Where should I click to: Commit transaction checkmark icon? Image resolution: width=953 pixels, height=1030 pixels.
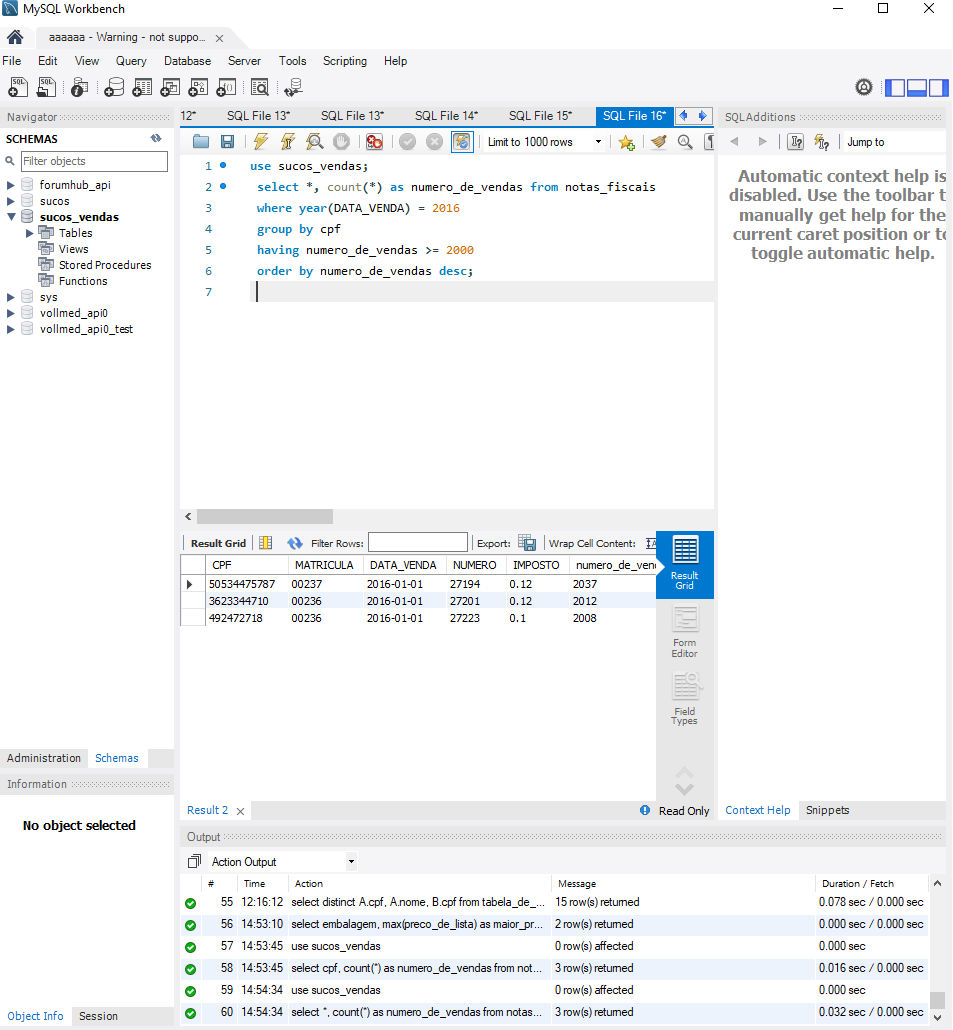(408, 141)
